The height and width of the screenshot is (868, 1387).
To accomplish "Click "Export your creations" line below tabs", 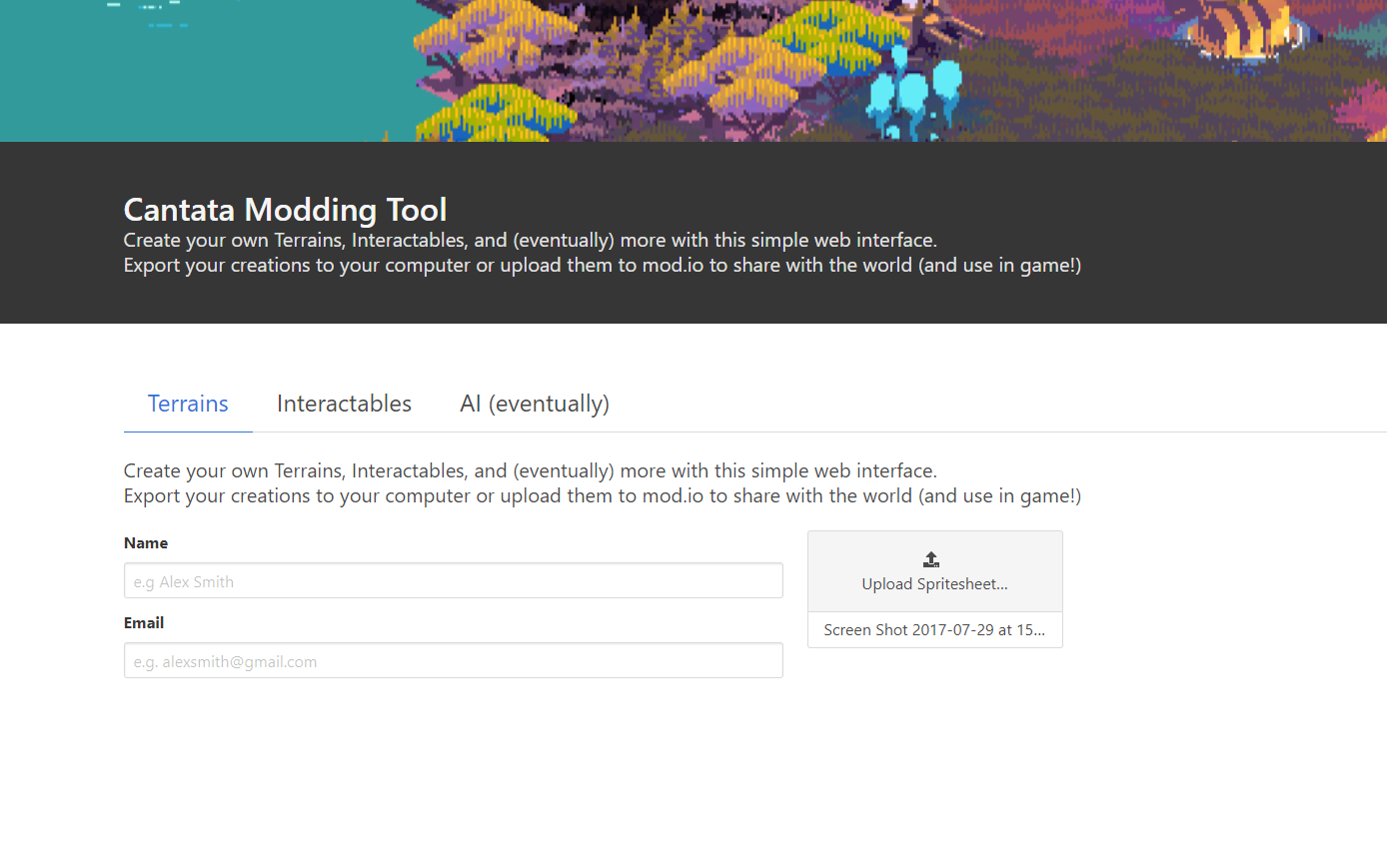I will point(602,496).
